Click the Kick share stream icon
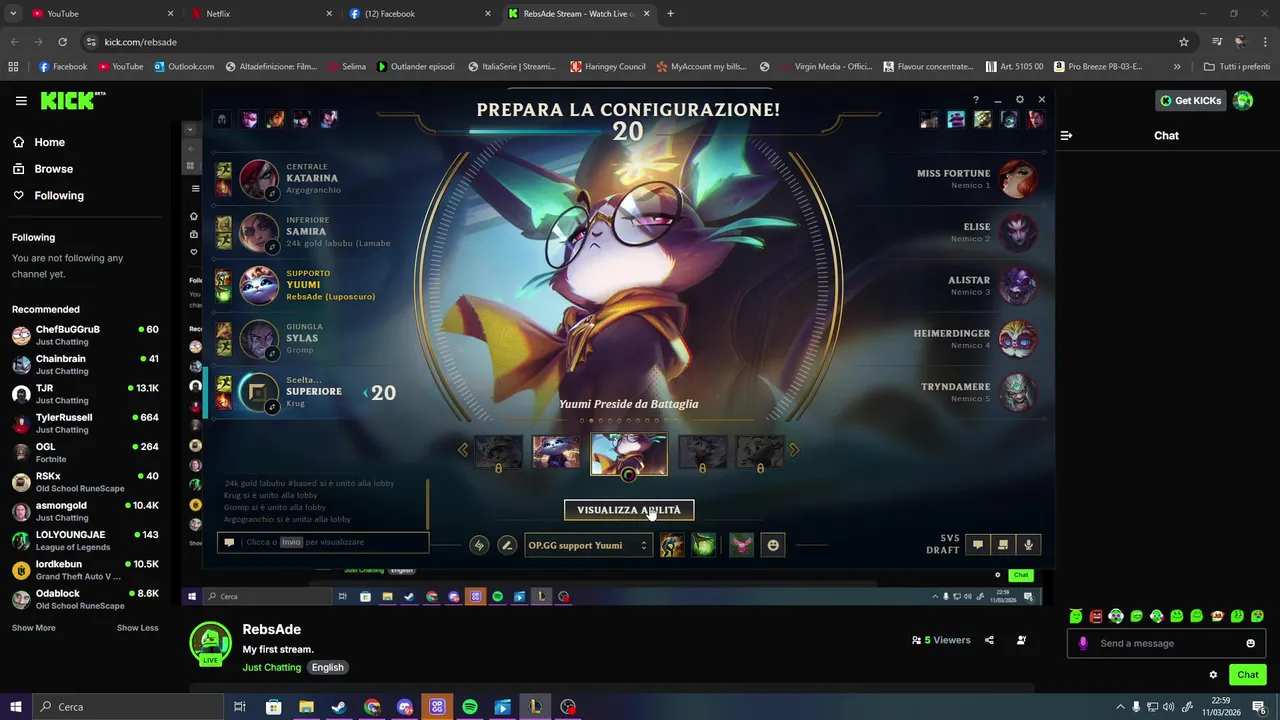Screen dimensions: 1280x720 pos(989,640)
